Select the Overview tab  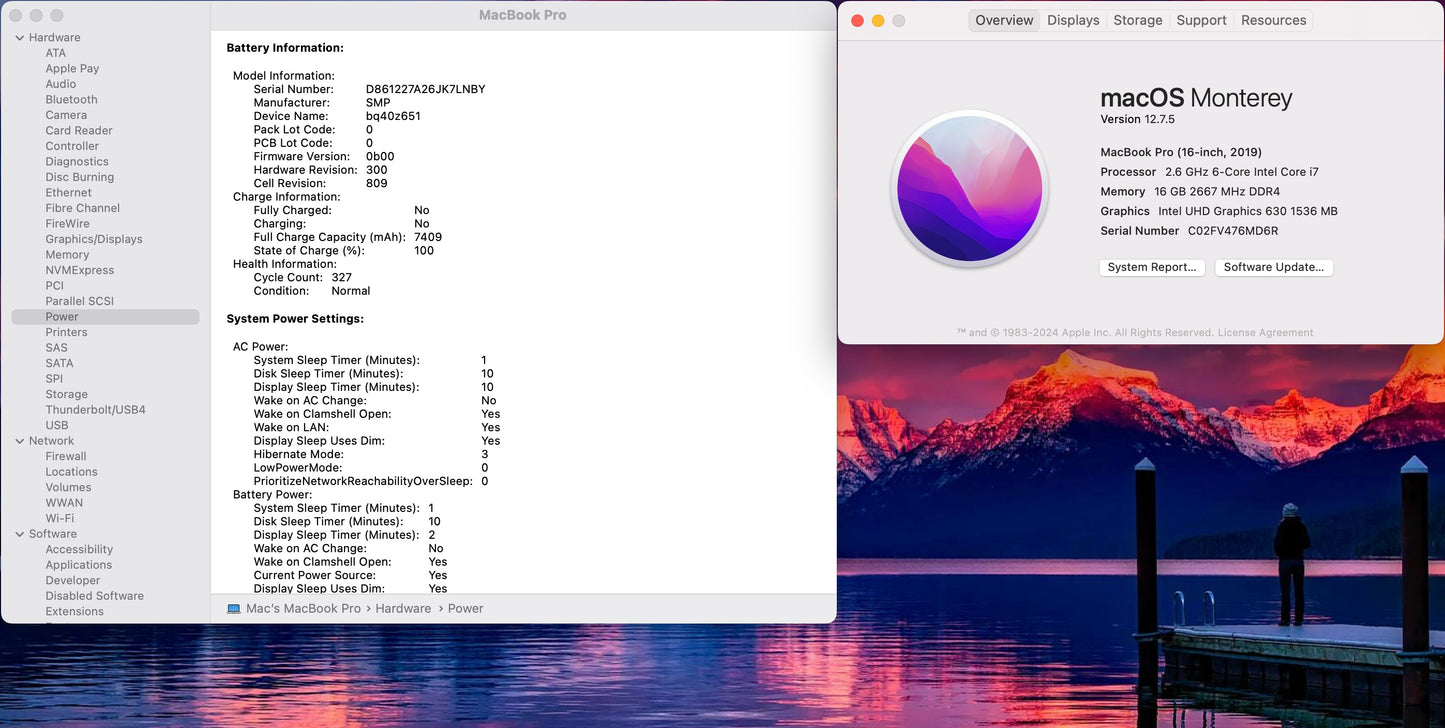[1004, 20]
